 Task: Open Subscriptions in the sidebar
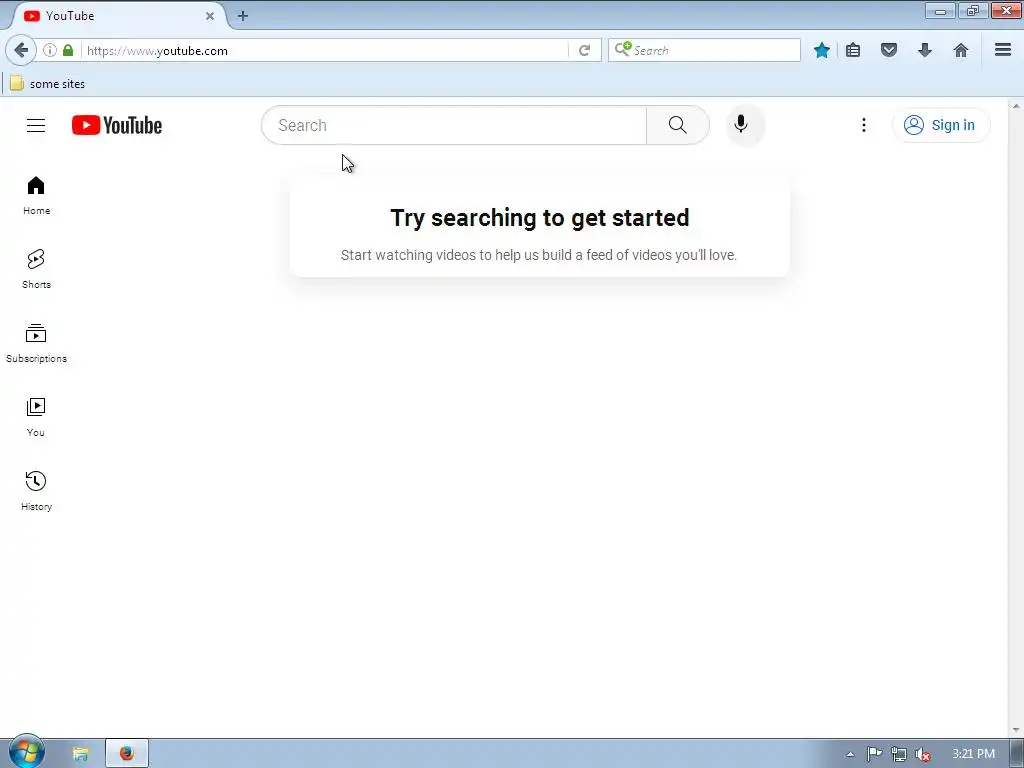(x=36, y=344)
